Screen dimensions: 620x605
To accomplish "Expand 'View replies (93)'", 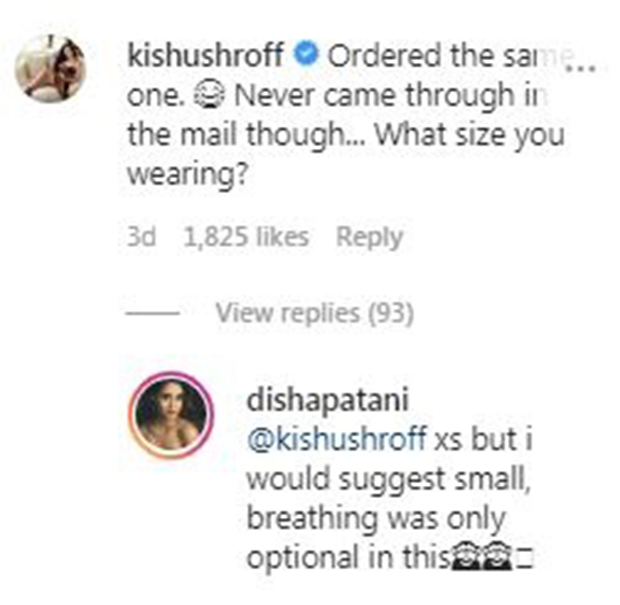I will [315, 313].
